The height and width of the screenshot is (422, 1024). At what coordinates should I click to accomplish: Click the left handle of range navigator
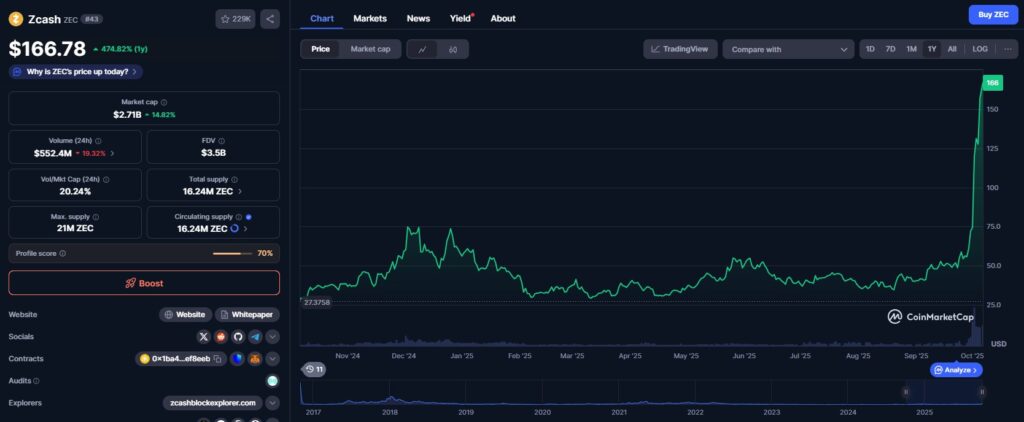906,392
